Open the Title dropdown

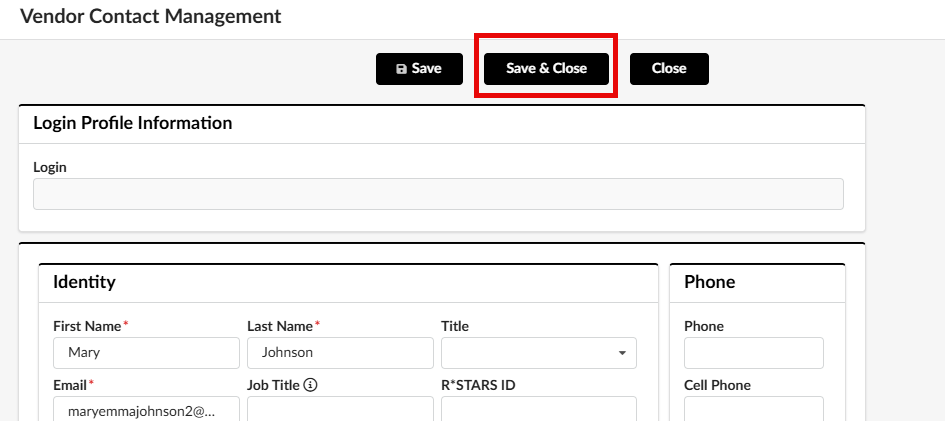[539, 353]
